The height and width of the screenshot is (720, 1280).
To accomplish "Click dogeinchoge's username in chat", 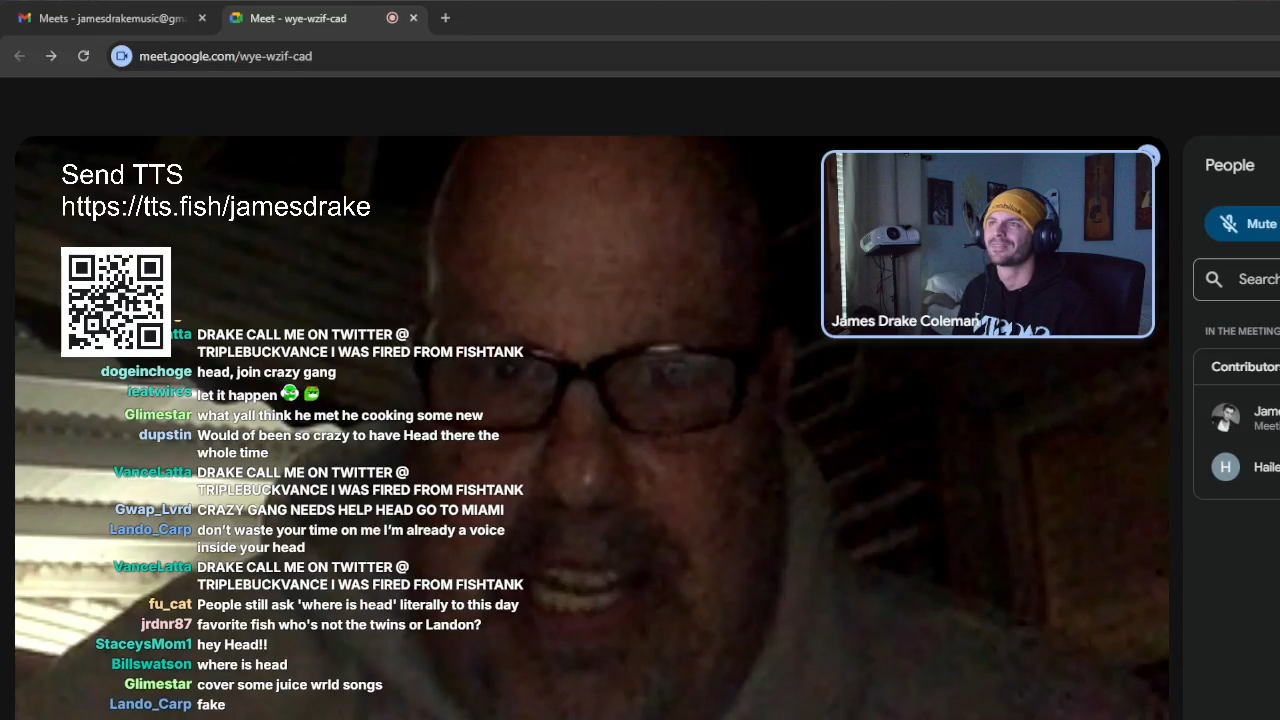I will [146, 372].
